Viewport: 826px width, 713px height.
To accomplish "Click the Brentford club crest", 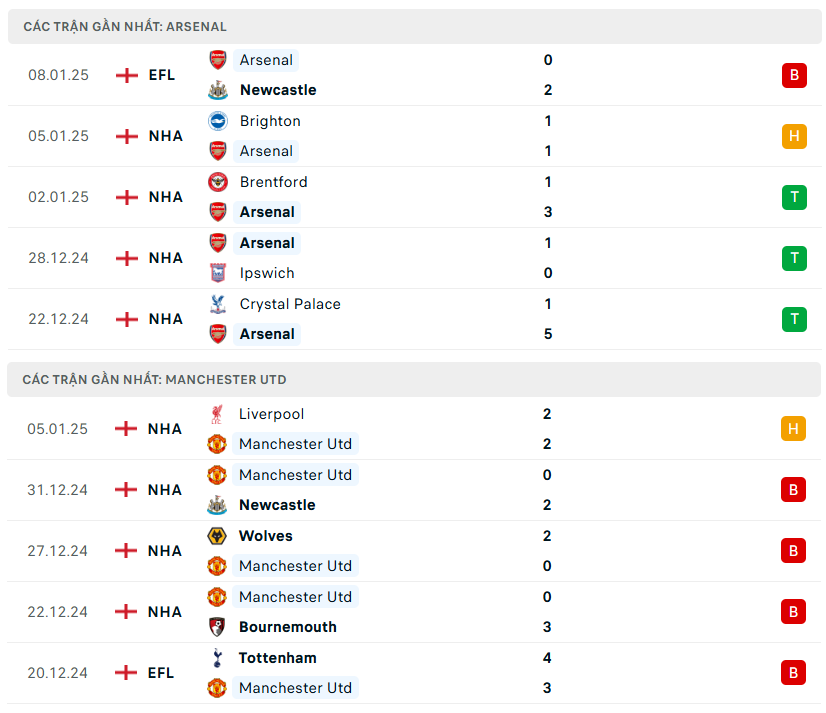I will click(x=217, y=182).
